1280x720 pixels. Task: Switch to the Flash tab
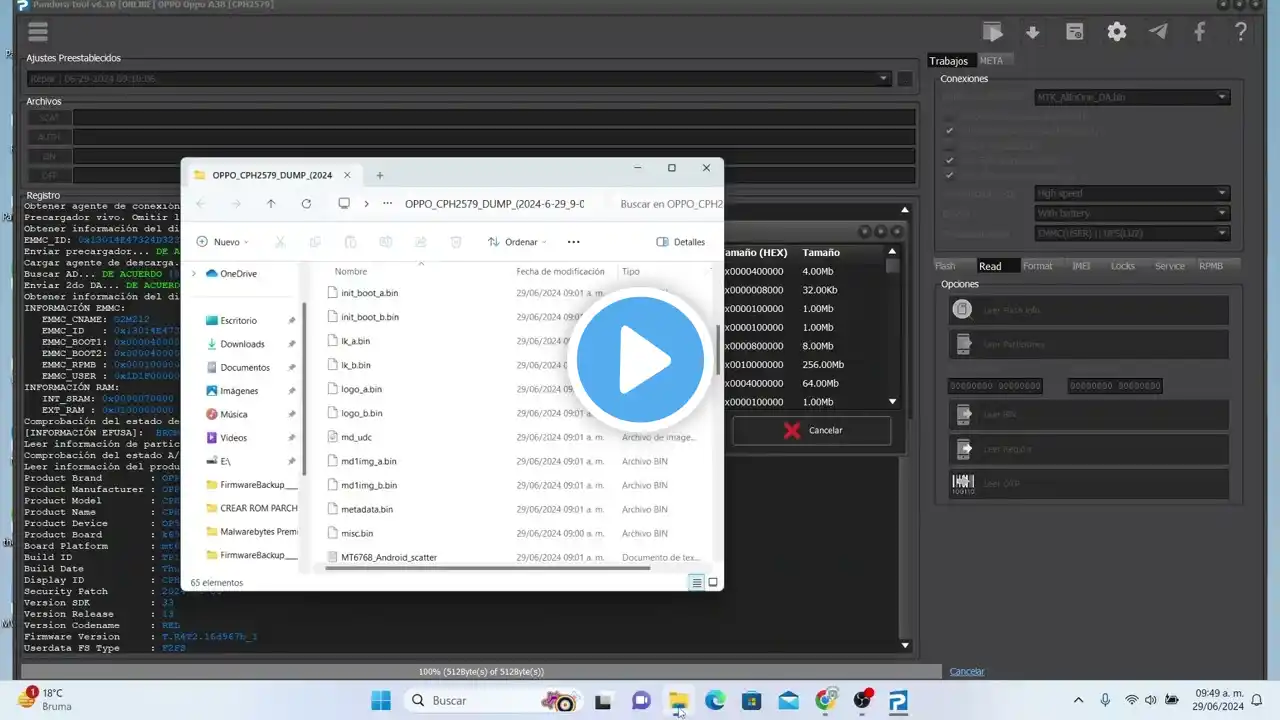click(945, 266)
